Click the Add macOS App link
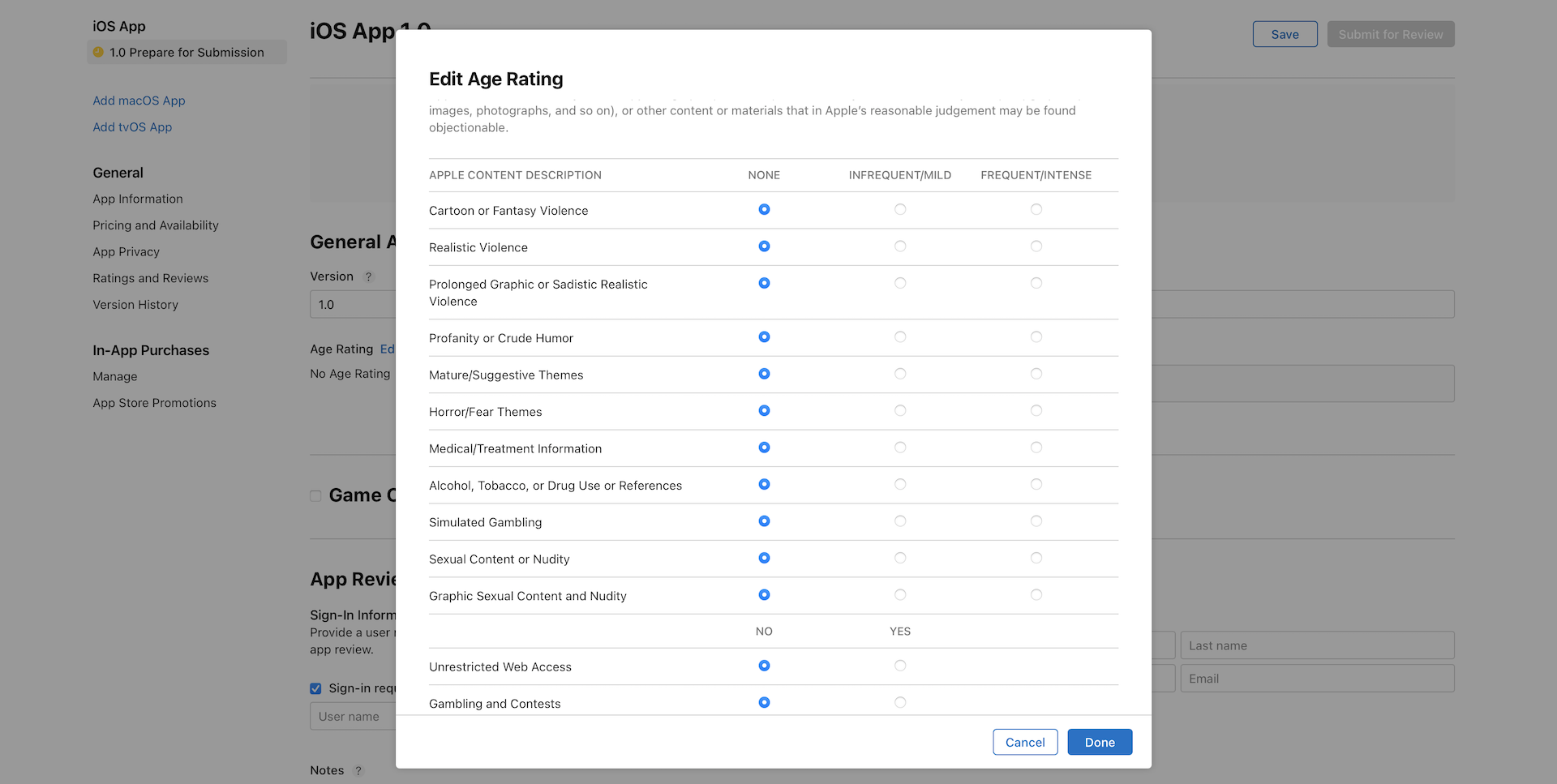The height and width of the screenshot is (784, 1557). [x=139, y=101]
